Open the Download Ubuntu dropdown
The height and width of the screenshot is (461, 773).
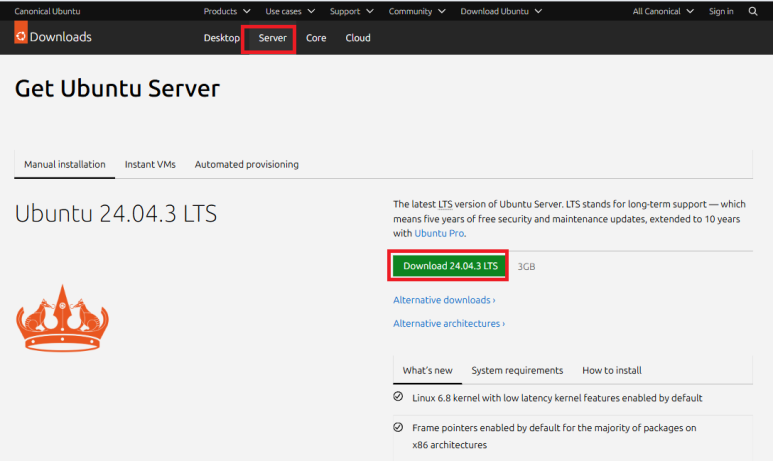[x=501, y=11]
